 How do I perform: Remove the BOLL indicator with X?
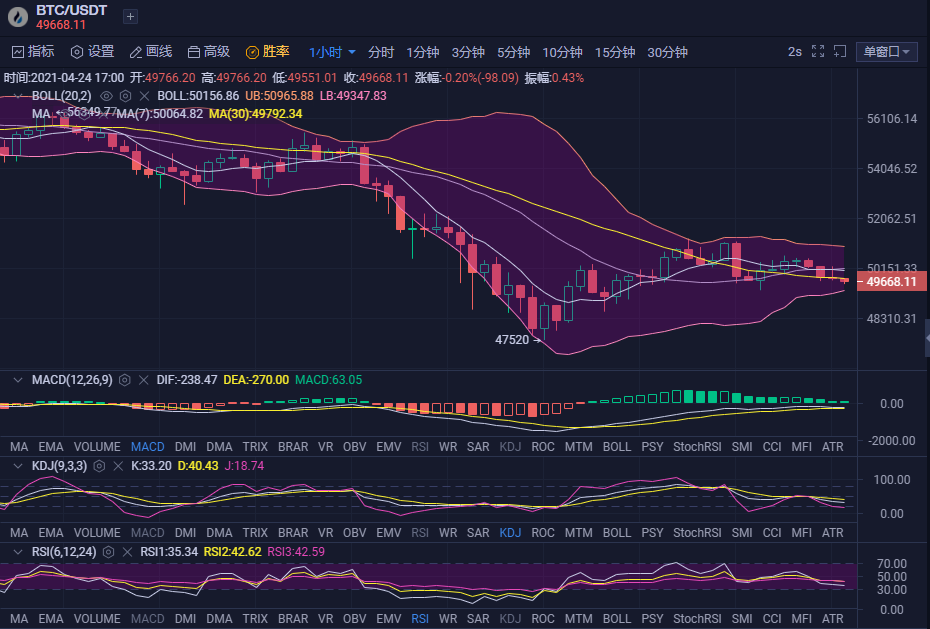point(144,96)
